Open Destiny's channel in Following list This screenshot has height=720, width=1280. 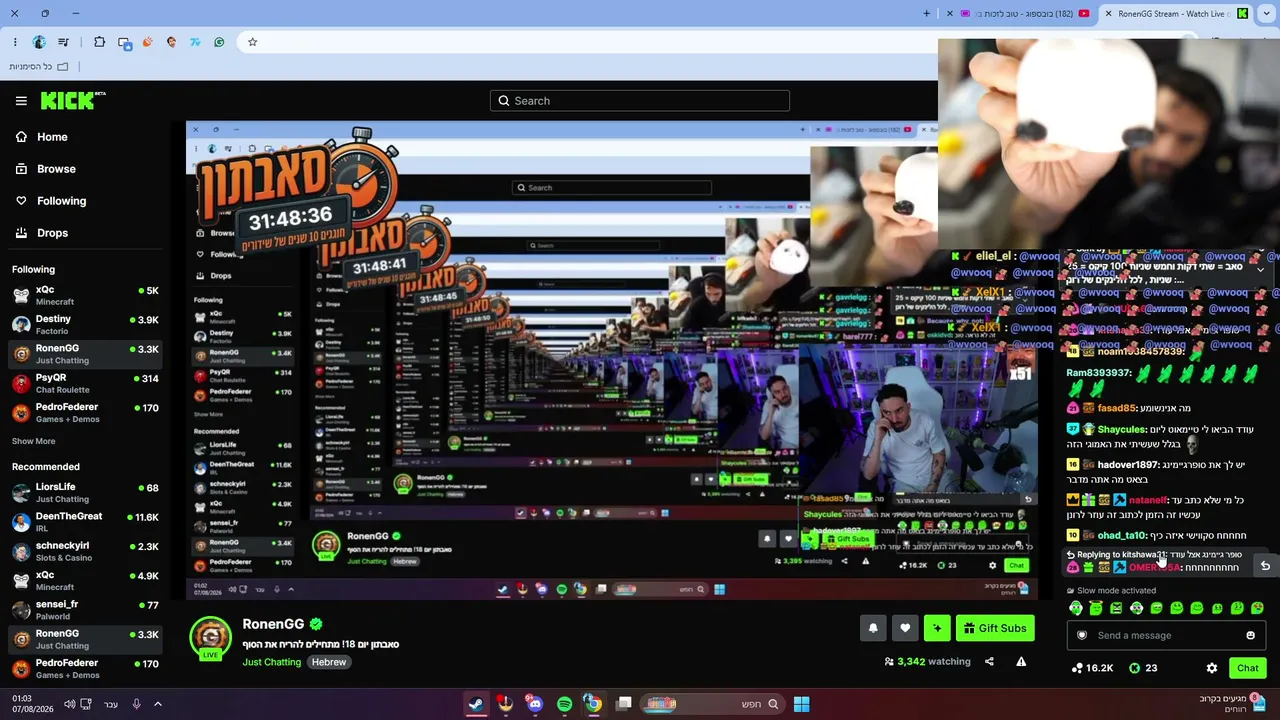(x=85, y=324)
